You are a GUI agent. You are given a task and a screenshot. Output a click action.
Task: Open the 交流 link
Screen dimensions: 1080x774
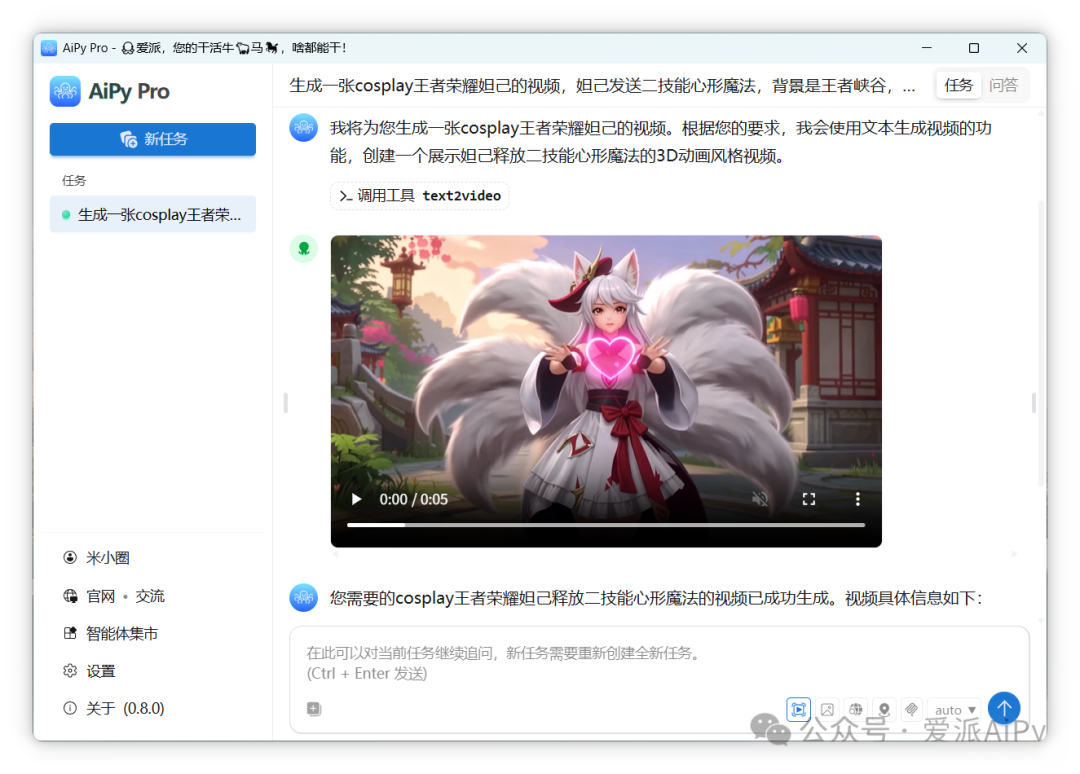[x=150, y=596]
